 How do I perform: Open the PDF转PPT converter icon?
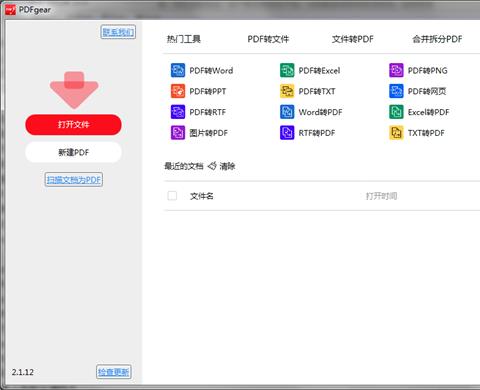pos(178,91)
